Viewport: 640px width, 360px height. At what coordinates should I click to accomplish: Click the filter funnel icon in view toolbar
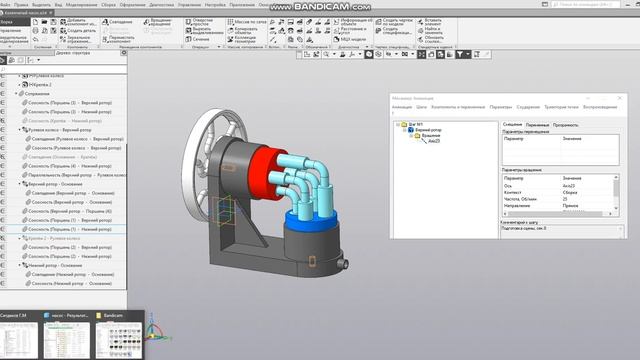pos(460,54)
